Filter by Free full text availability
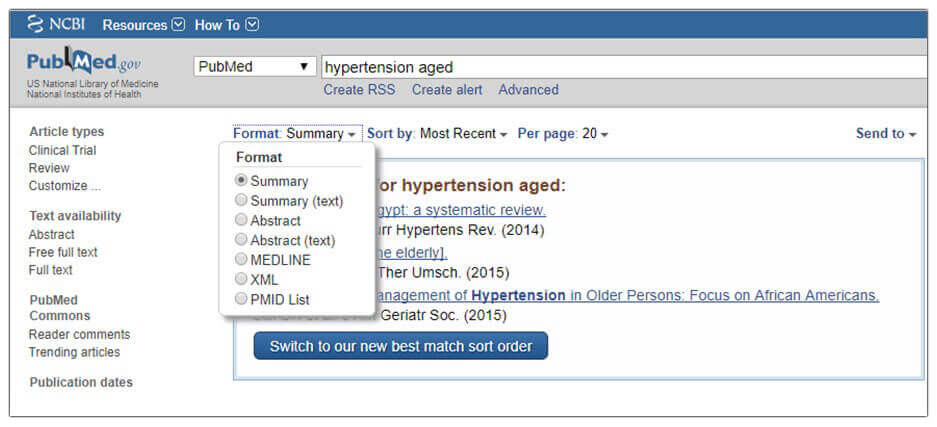Image resolution: width=937 pixels, height=427 pixels. [x=63, y=253]
